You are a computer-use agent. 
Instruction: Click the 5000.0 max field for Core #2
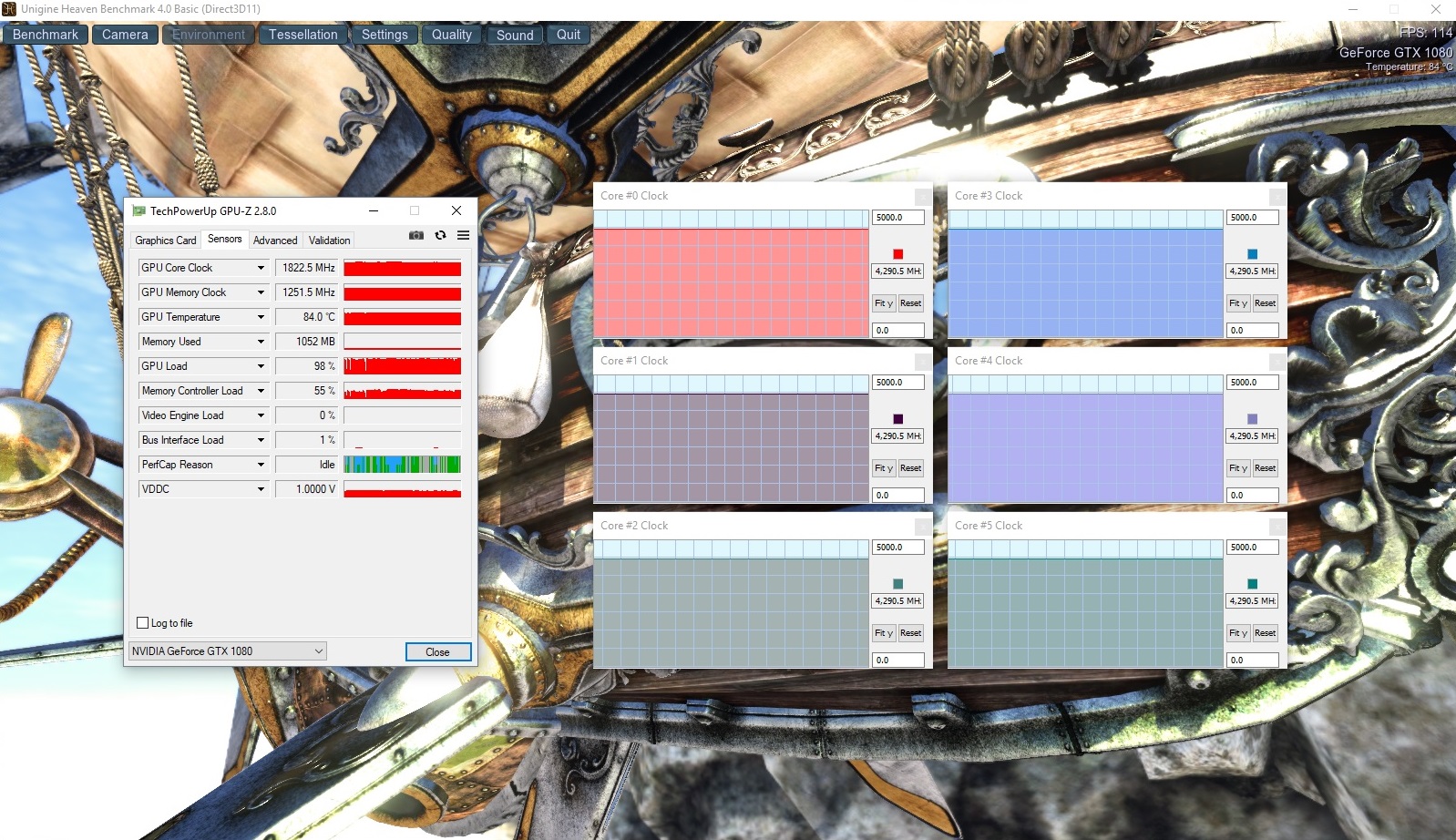point(898,548)
